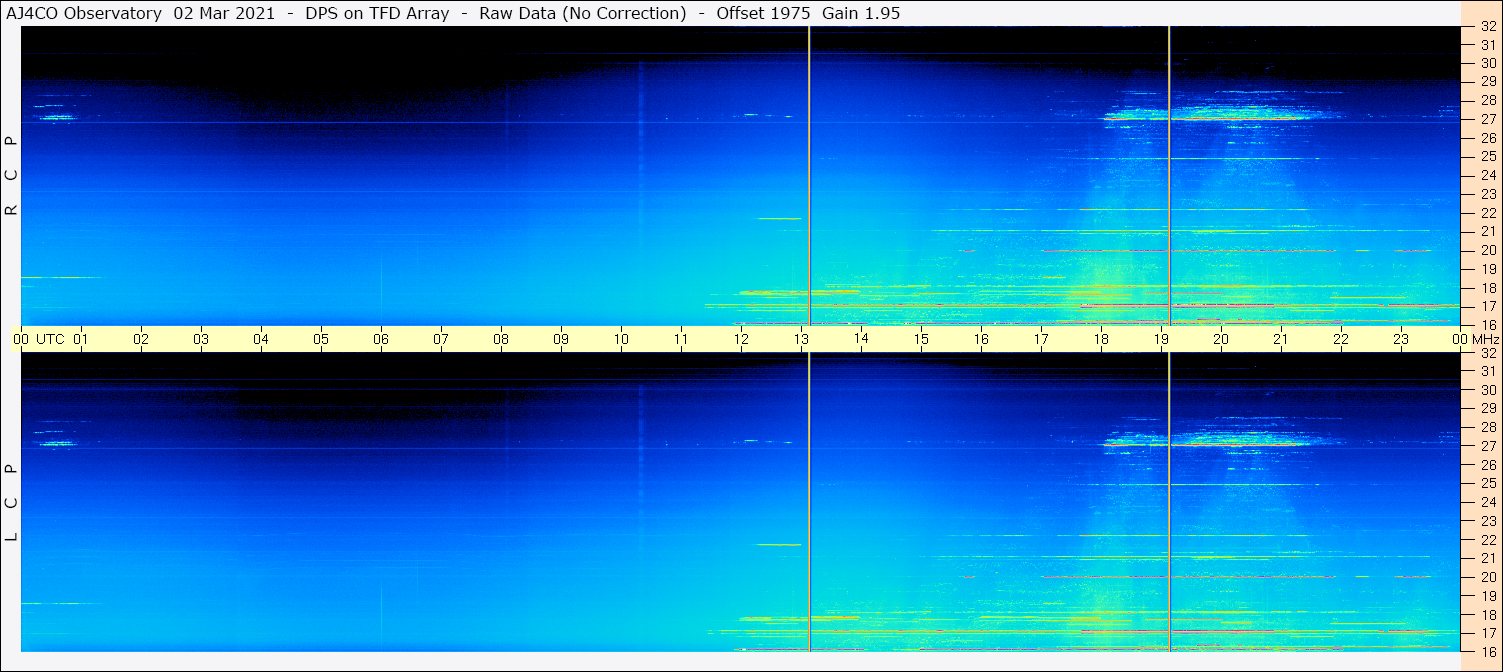Click the '00 UTC' label on time axis
Screen dimensions: 1503x672
[x=38, y=339]
